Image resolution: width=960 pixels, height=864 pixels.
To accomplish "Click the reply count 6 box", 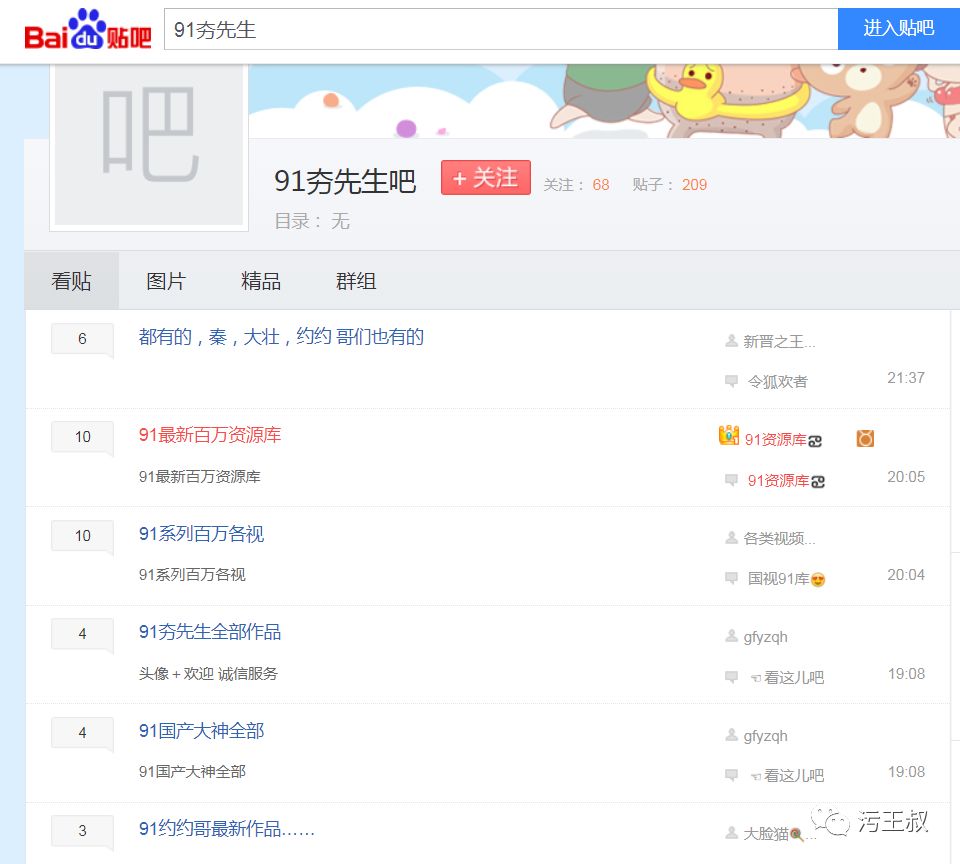I will [x=82, y=339].
